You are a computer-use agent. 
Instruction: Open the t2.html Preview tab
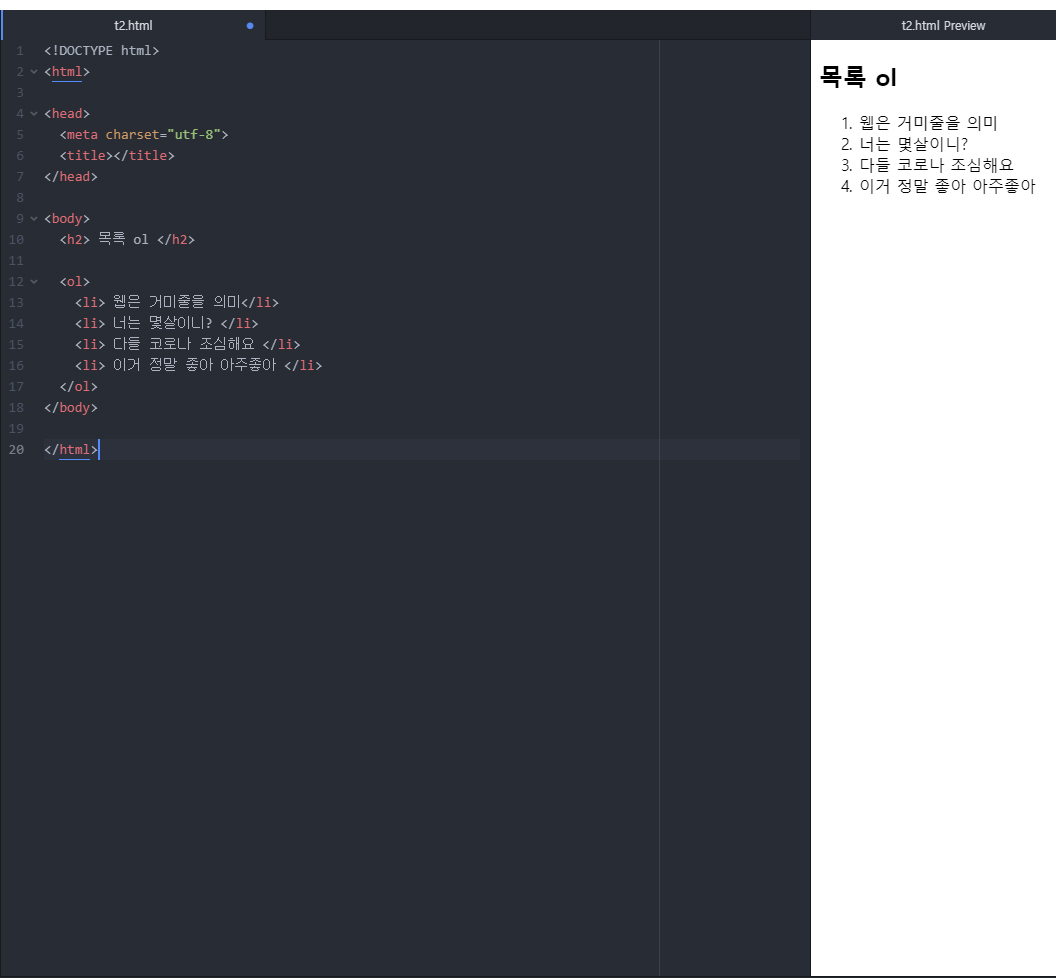943,26
